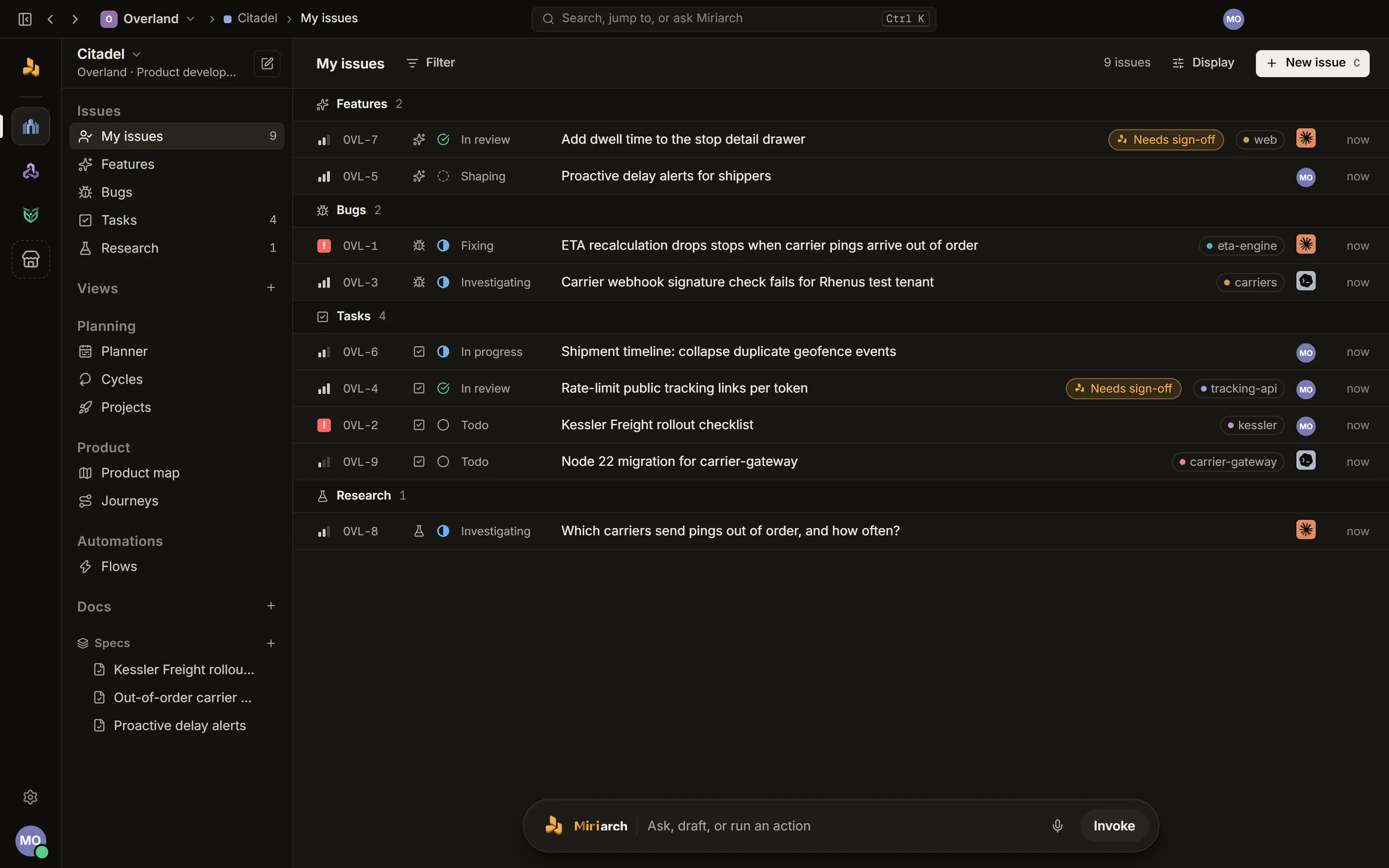Open Cycles in the Planning section
The image size is (1389, 868).
177,379
